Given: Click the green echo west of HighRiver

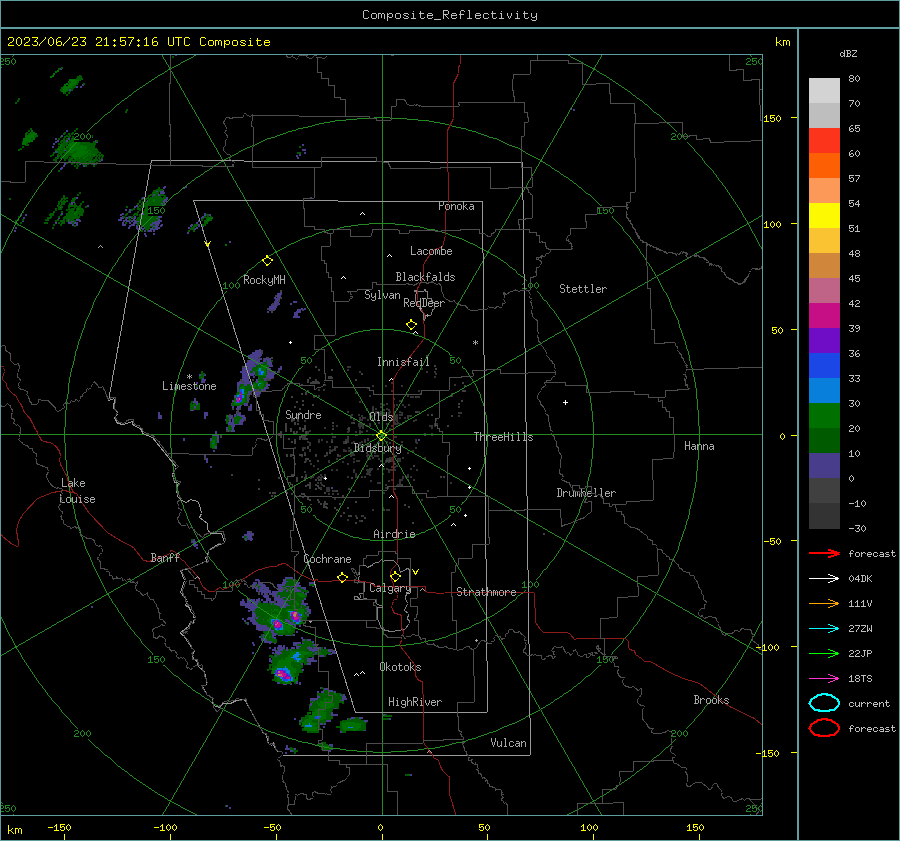Looking at the screenshot, I should click(323, 710).
